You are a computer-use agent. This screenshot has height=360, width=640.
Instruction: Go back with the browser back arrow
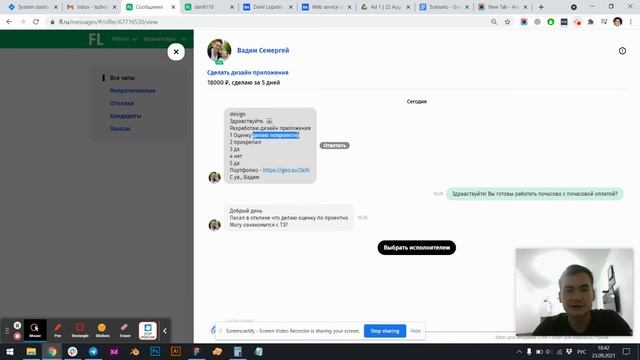(x=9, y=22)
